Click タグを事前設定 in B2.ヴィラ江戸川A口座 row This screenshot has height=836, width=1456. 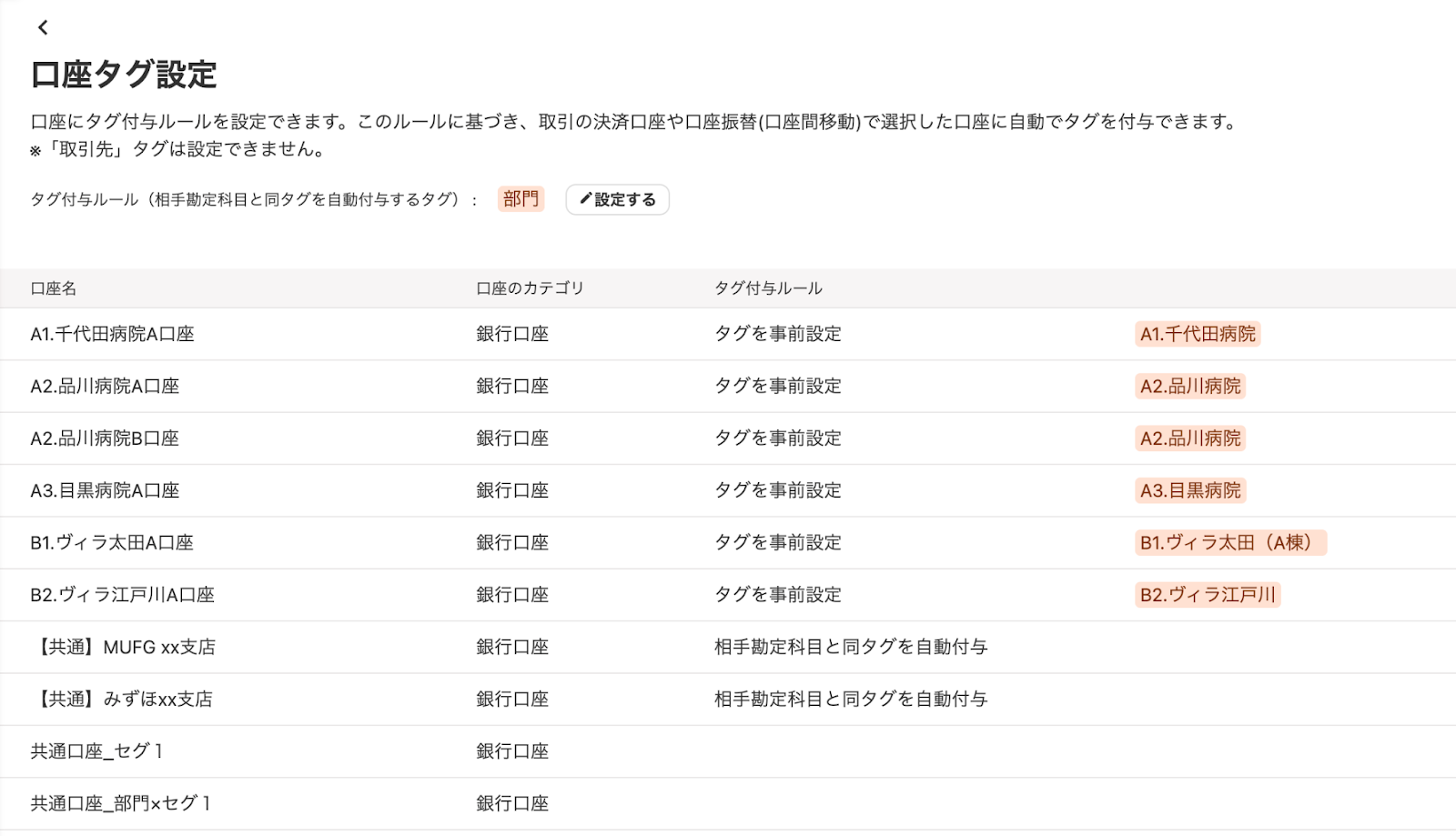(x=778, y=595)
